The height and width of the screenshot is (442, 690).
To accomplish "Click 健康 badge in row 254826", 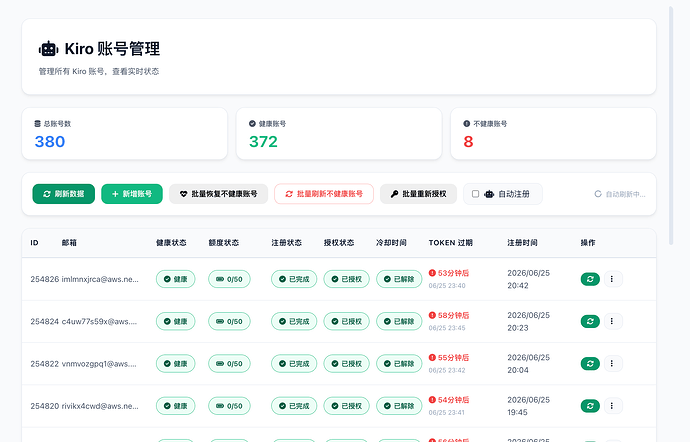I will click(x=176, y=279).
